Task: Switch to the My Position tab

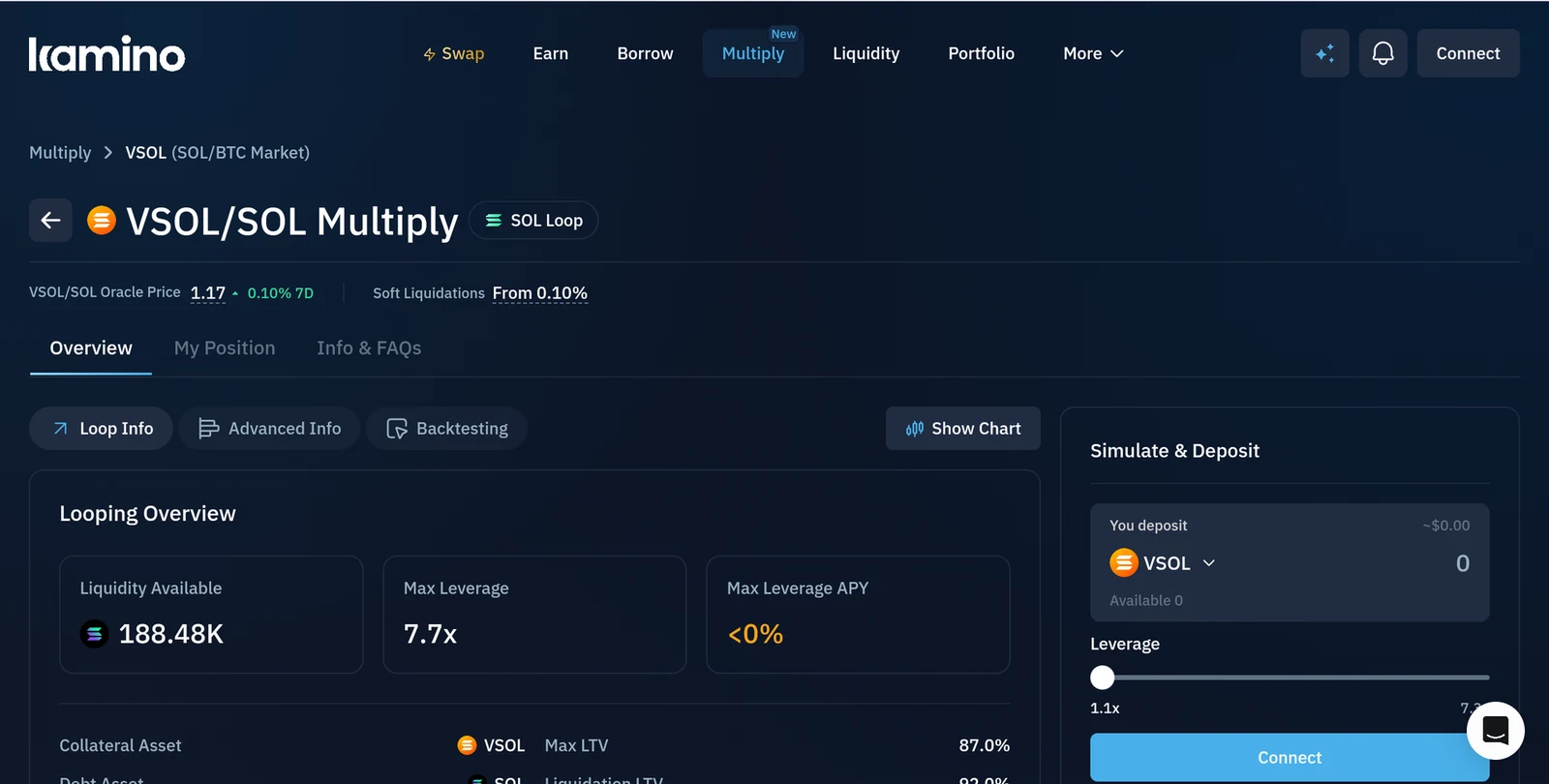Action: pos(225,348)
